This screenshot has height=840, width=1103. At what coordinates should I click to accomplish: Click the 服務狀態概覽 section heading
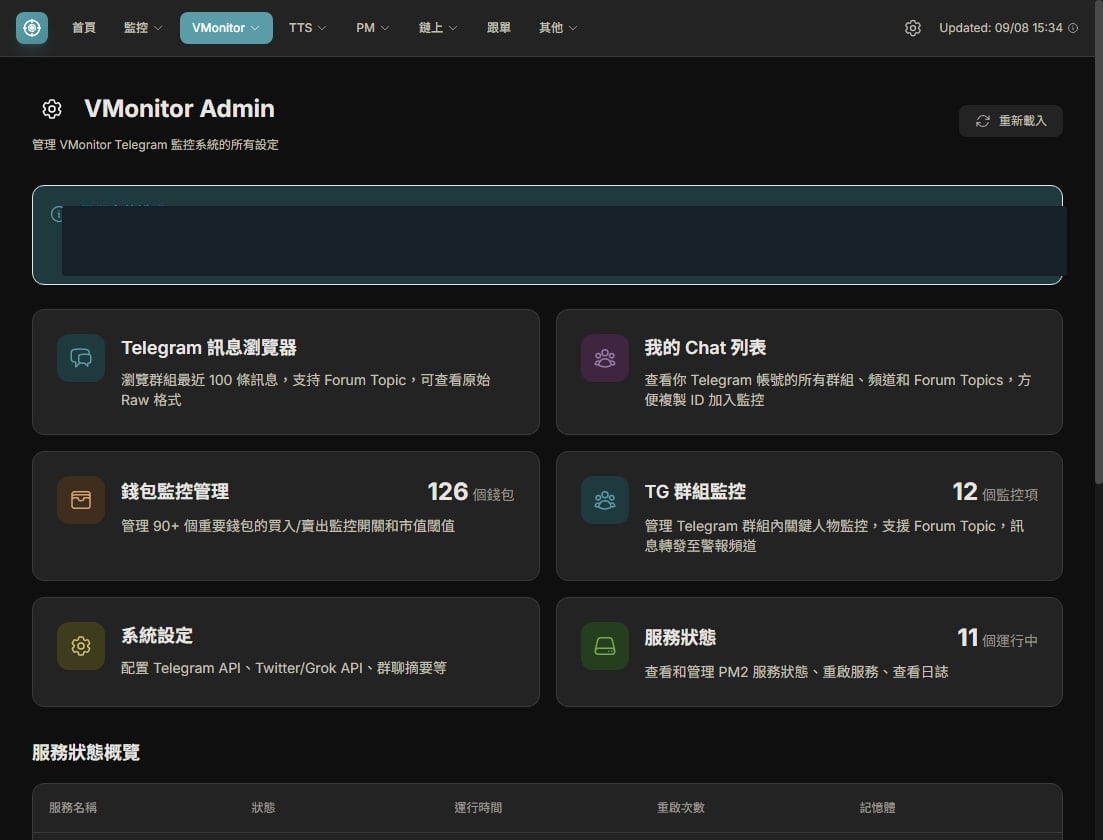pos(86,753)
